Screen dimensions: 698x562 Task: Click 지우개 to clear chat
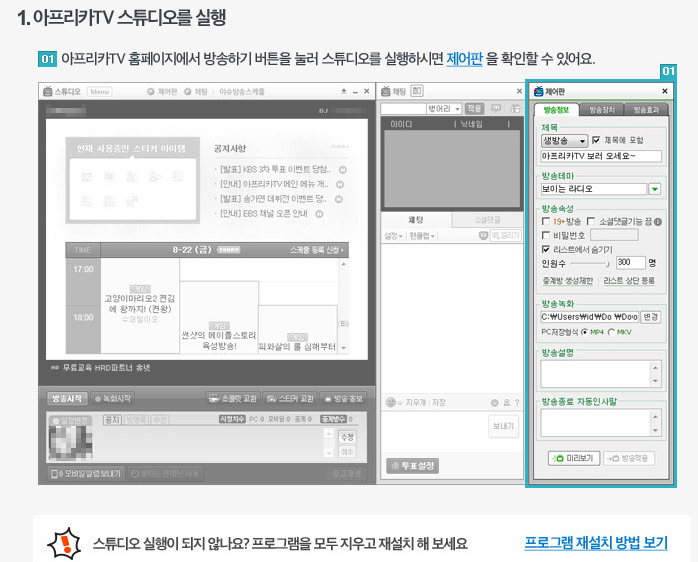[x=415, y=403]
